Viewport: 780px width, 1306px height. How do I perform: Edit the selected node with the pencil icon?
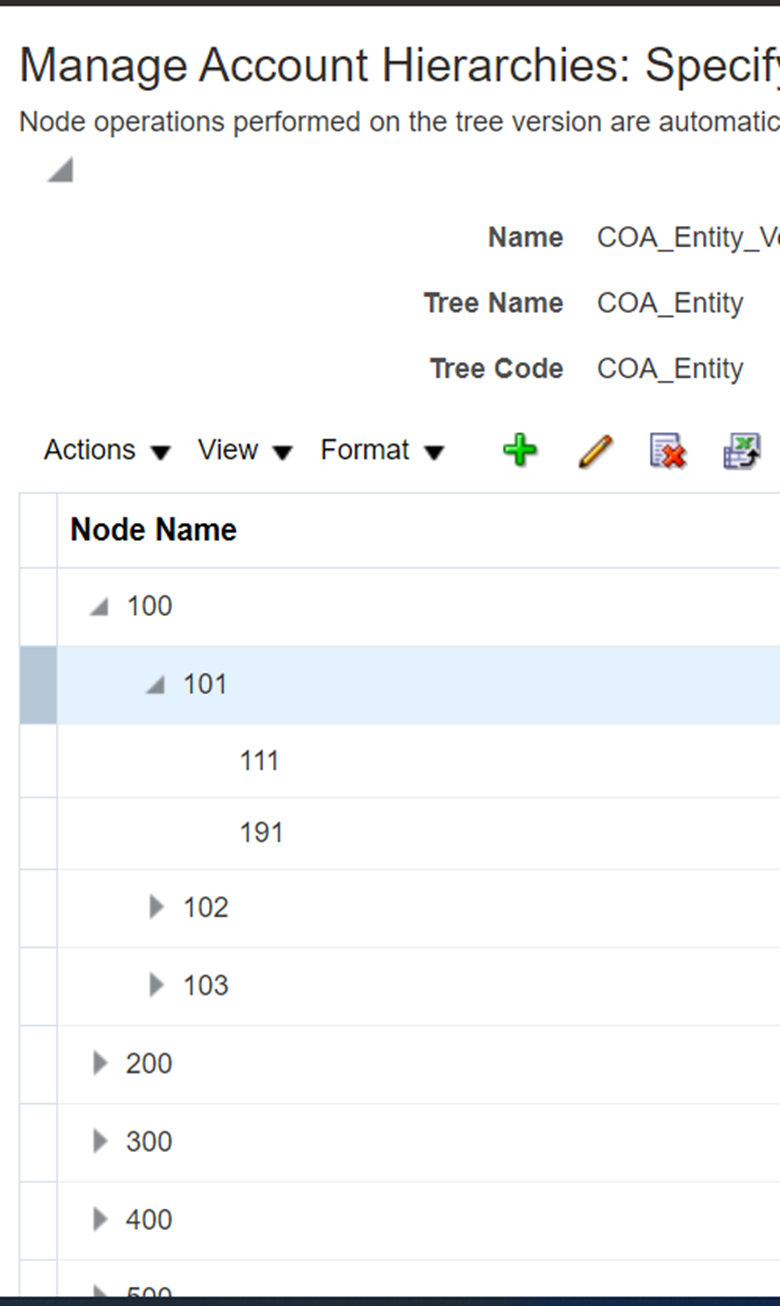[593, 450]
